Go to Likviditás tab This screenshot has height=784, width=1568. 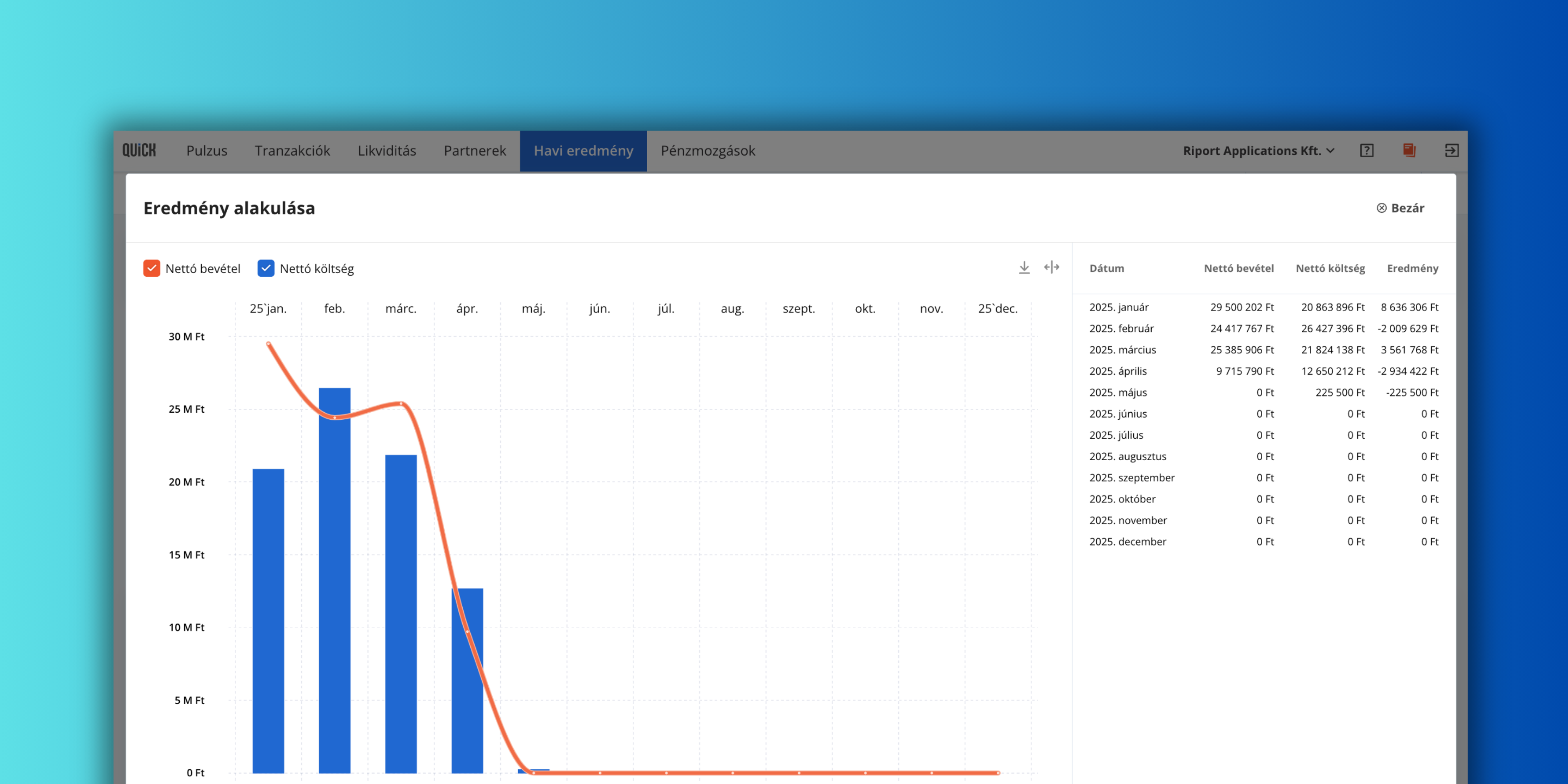387,150
